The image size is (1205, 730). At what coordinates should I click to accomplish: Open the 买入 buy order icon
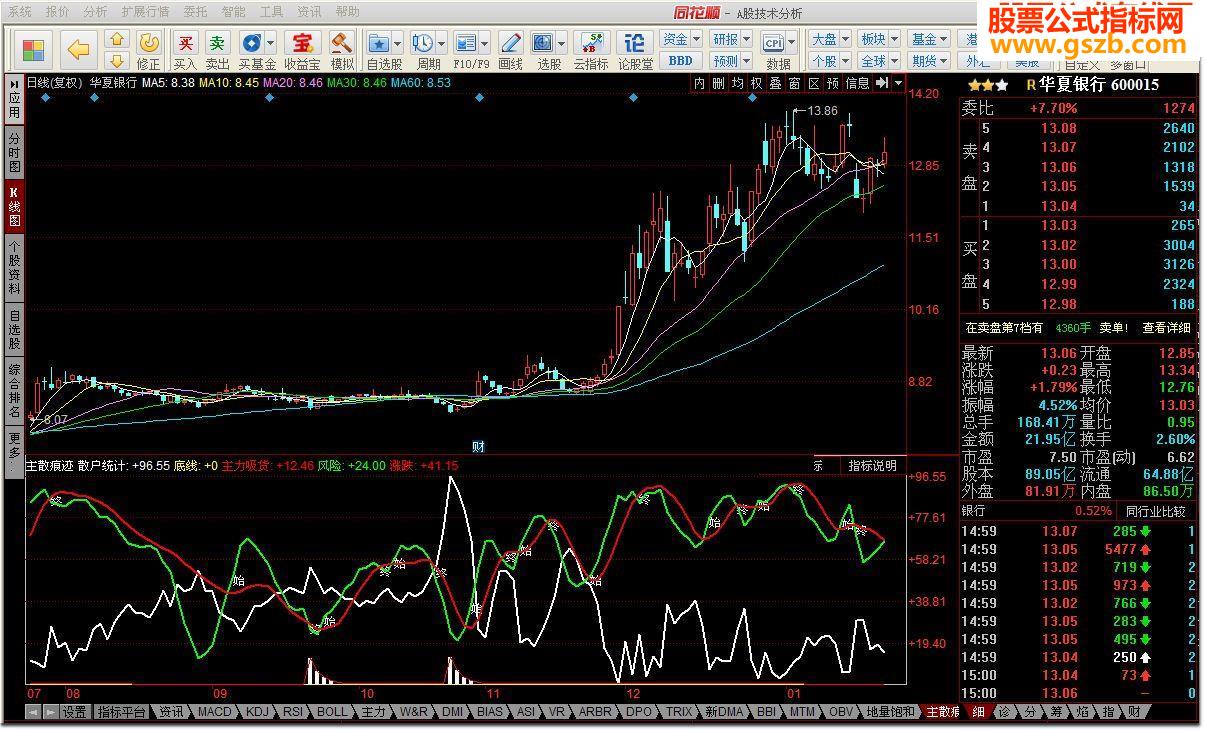(x=185, y=43)
